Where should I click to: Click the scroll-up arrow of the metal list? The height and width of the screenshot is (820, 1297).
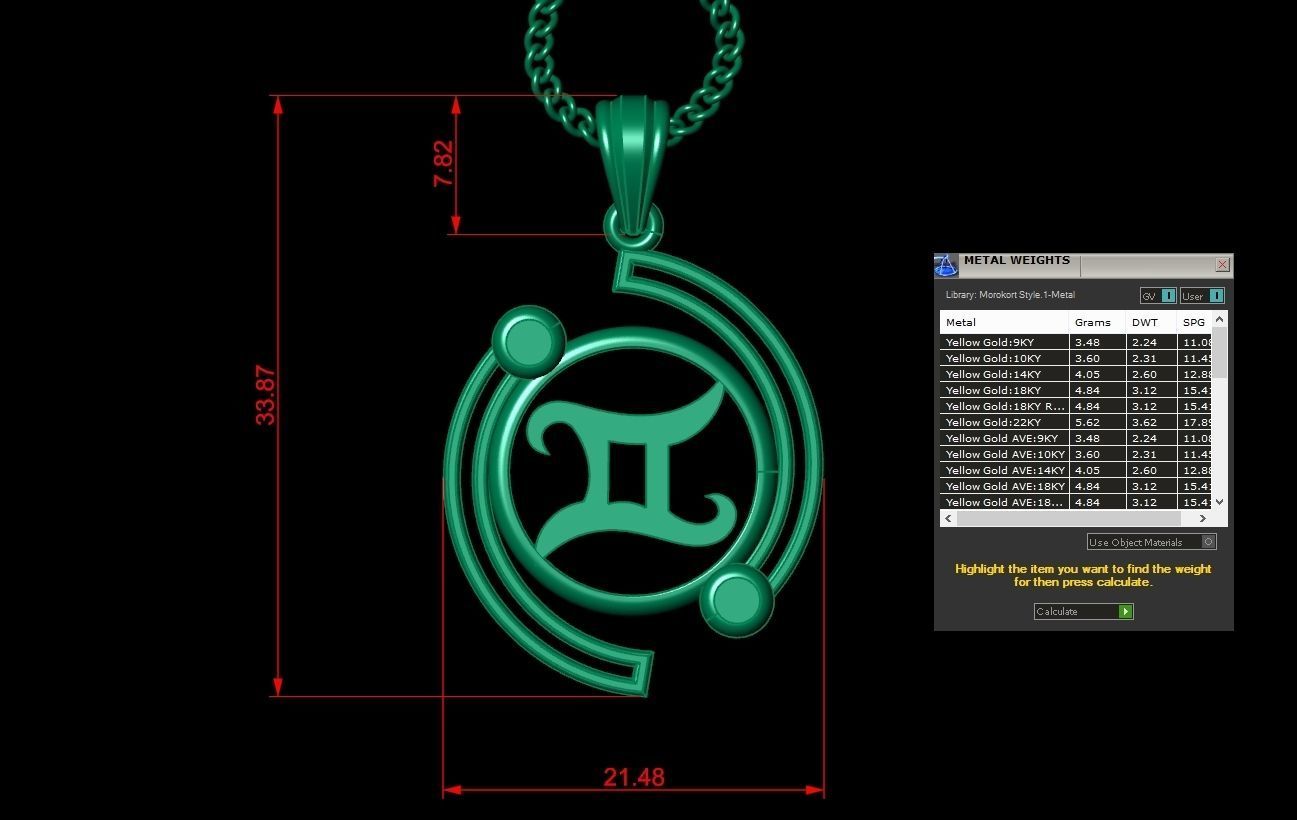tap(1219, 319)
